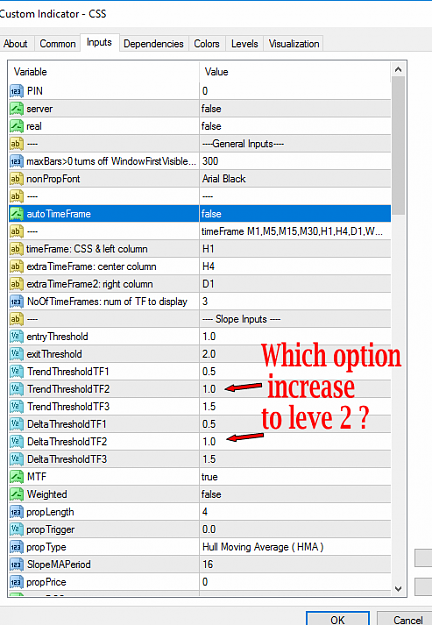Click the Cancel button
The image size is (432, 625).
coord(407,619)
